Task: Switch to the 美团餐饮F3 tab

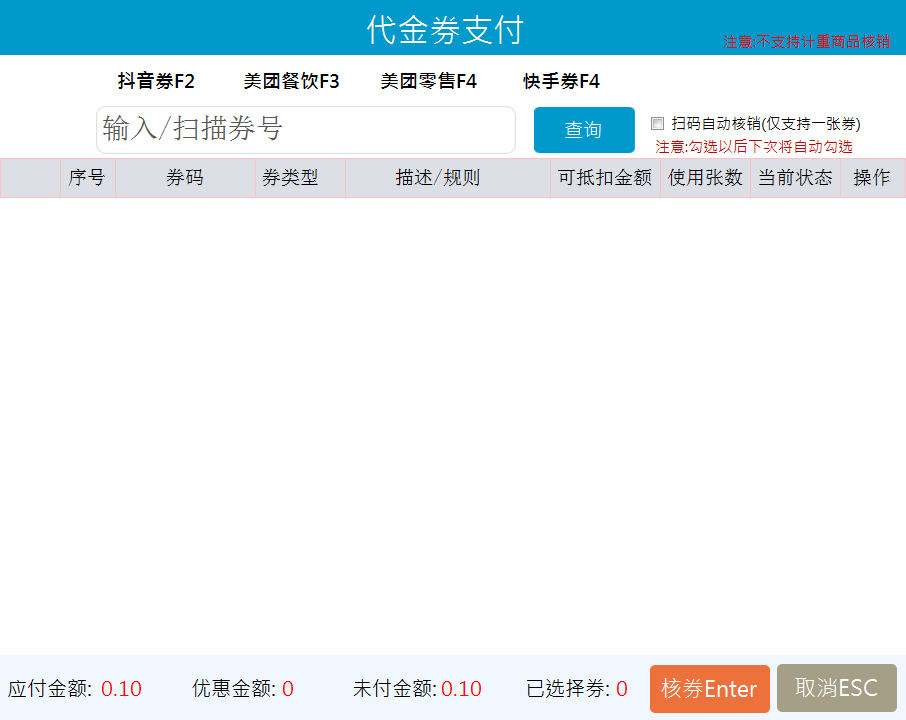Action: [x=291, y=81]
